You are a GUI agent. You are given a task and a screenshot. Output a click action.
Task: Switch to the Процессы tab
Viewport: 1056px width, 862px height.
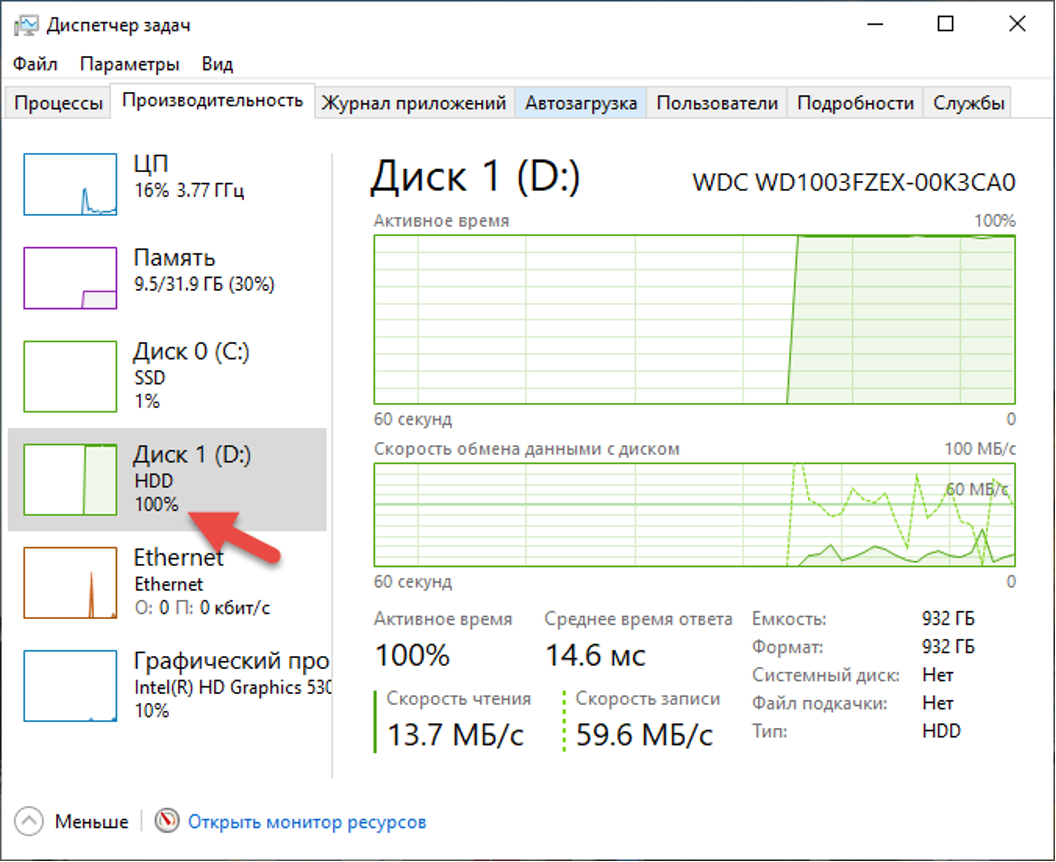tap(57, 101)
